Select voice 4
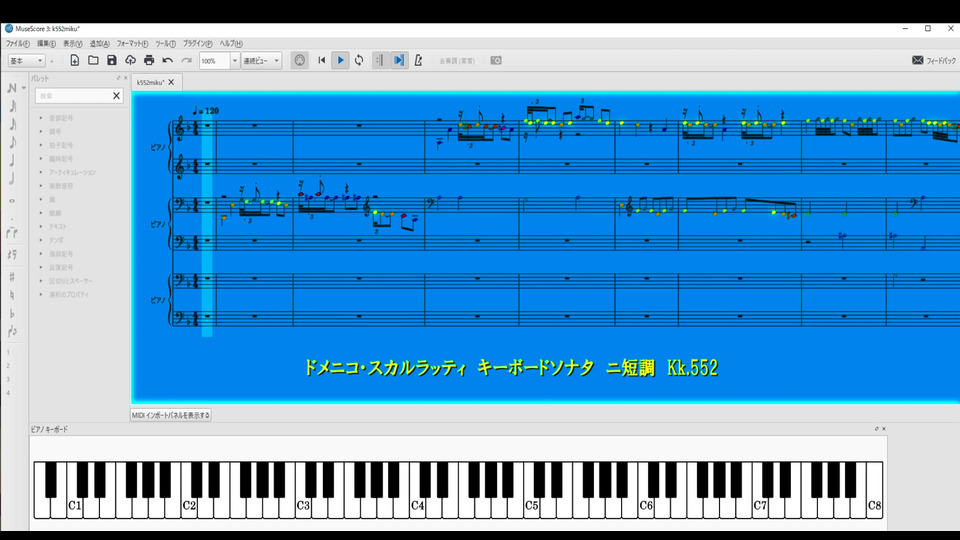Screen dimensions: 960x540 pos(9,392)
